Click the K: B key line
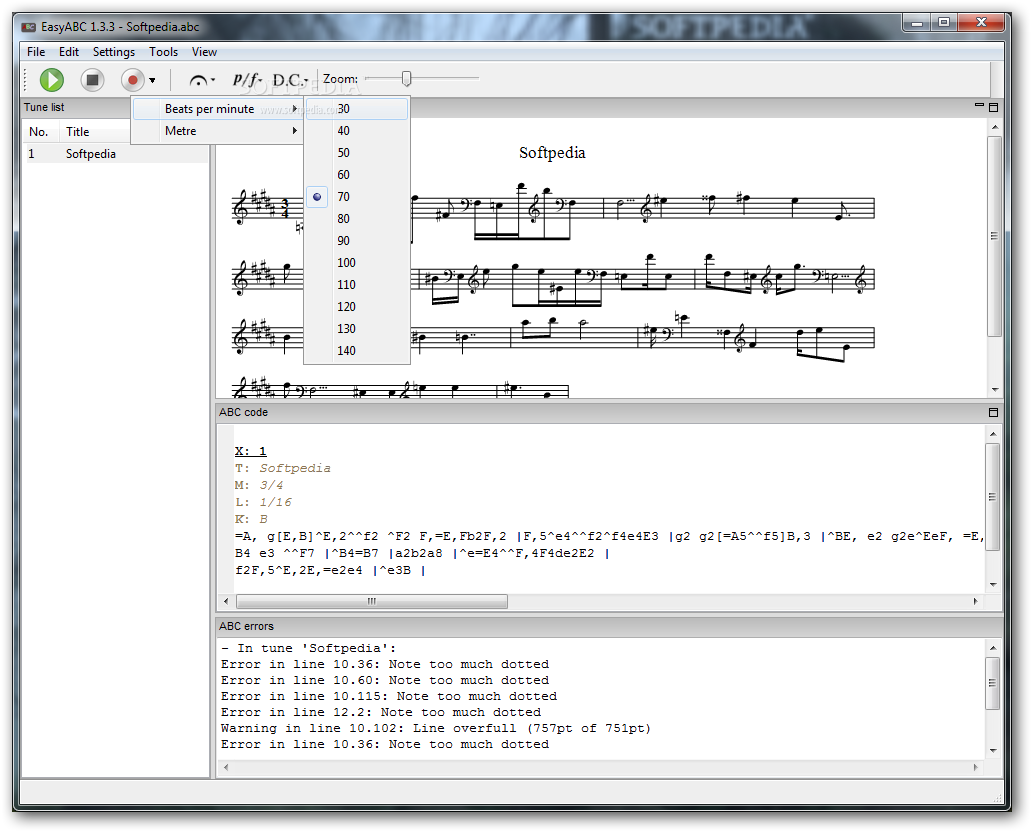Screen dimensions: 1032x832 tap(251, 519)
